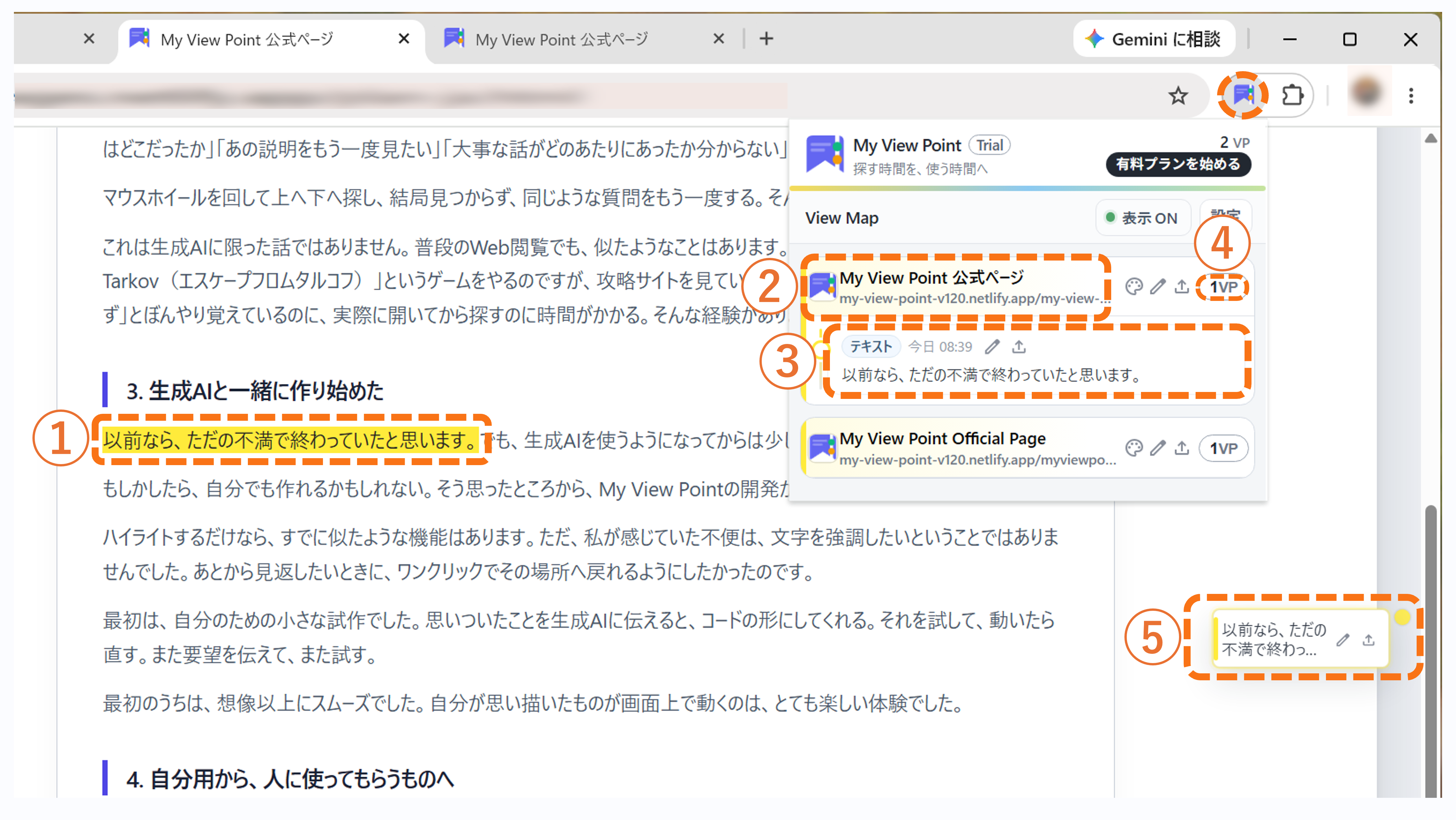
Task: Click heading 3. 生成AIと一緒に作り始めた
Action: 255,391
